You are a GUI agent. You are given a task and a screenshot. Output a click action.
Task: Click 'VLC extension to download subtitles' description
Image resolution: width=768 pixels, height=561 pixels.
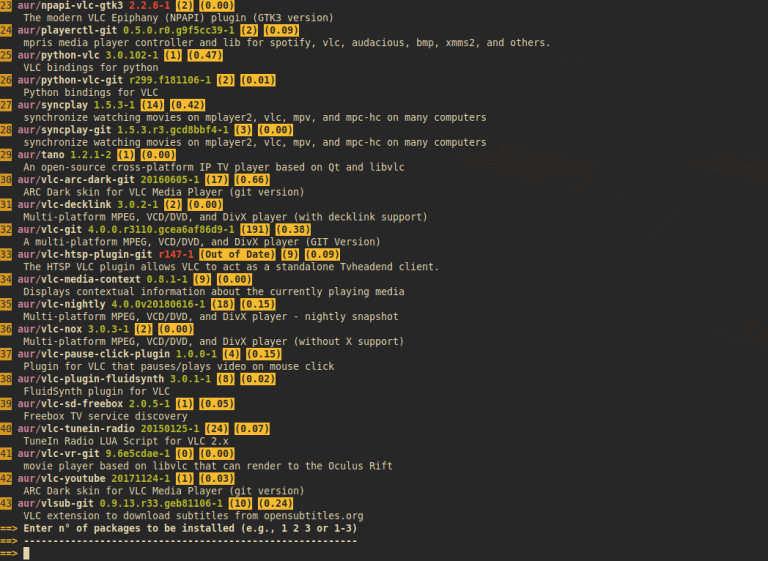pyautogui.click(x=193, y=516)
